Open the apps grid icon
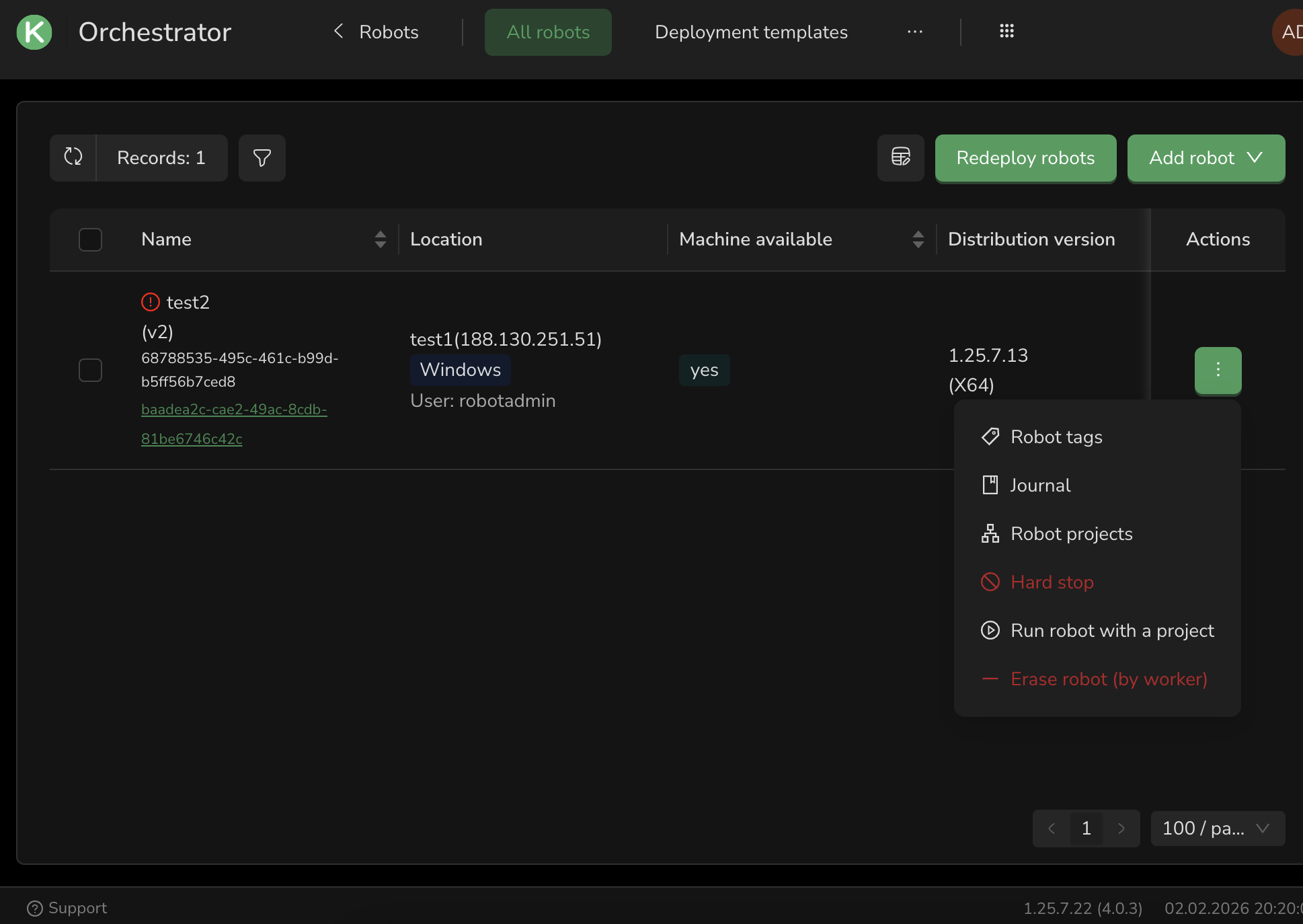This screenshot has height=924, width=1303. click(x=1006, y=31)
